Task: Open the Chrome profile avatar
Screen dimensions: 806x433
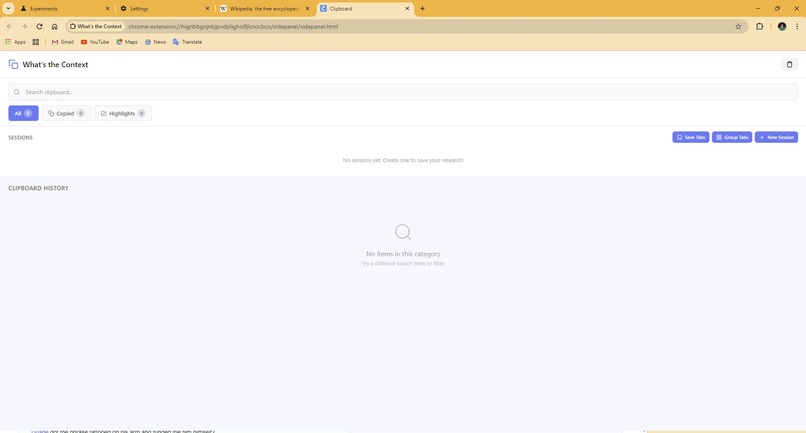Action: (782, 26)
